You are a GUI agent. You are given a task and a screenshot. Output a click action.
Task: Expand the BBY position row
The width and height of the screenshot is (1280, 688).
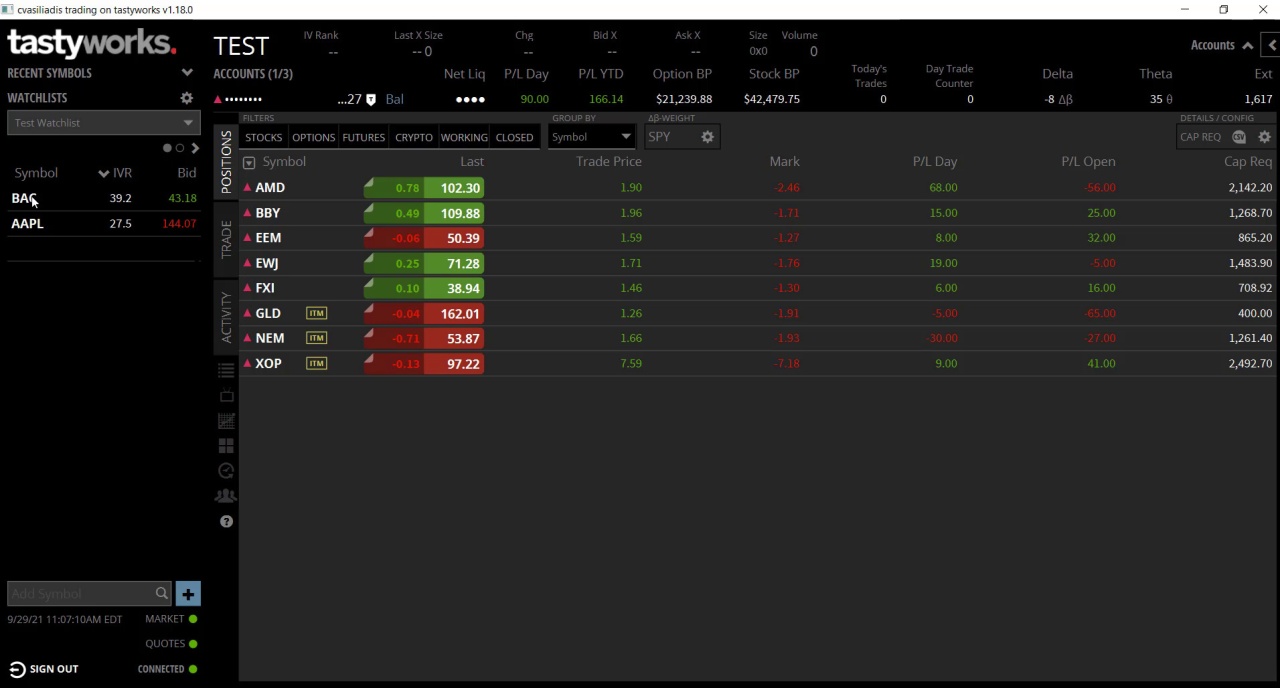tap(247, 213)
